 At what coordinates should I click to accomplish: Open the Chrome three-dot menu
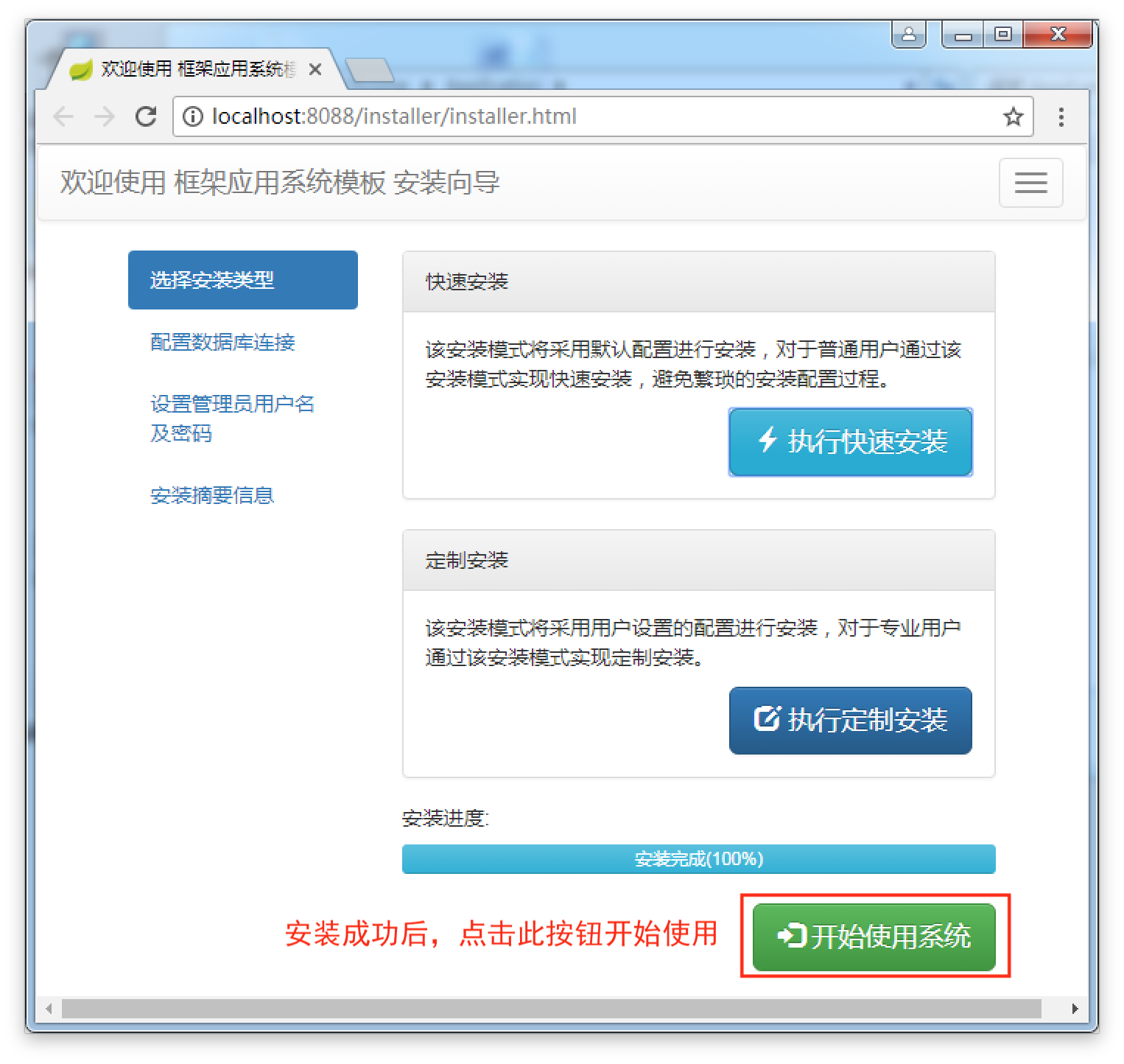(x=1061, y=116)
